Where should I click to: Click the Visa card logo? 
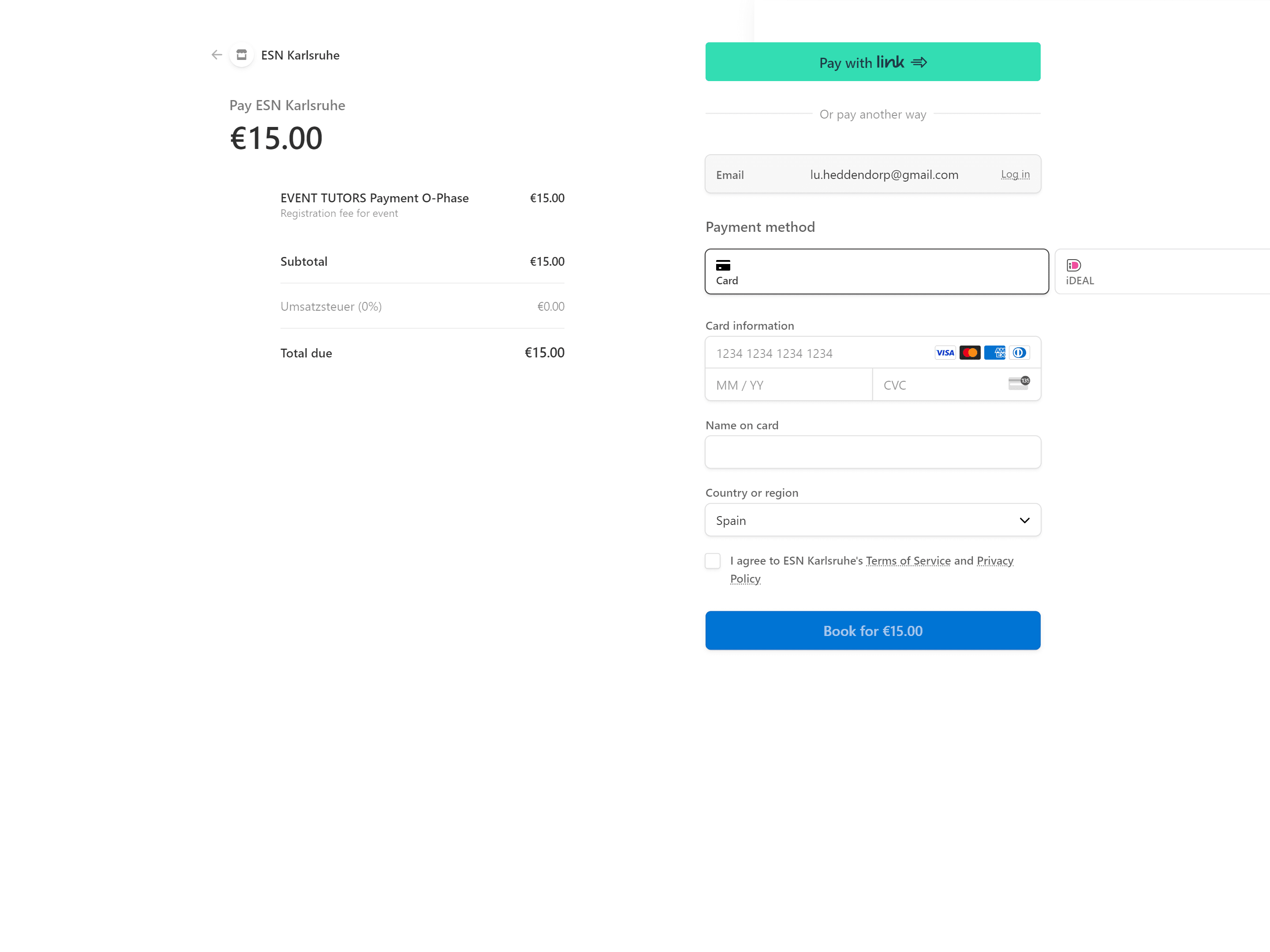[x=945, y=353]
